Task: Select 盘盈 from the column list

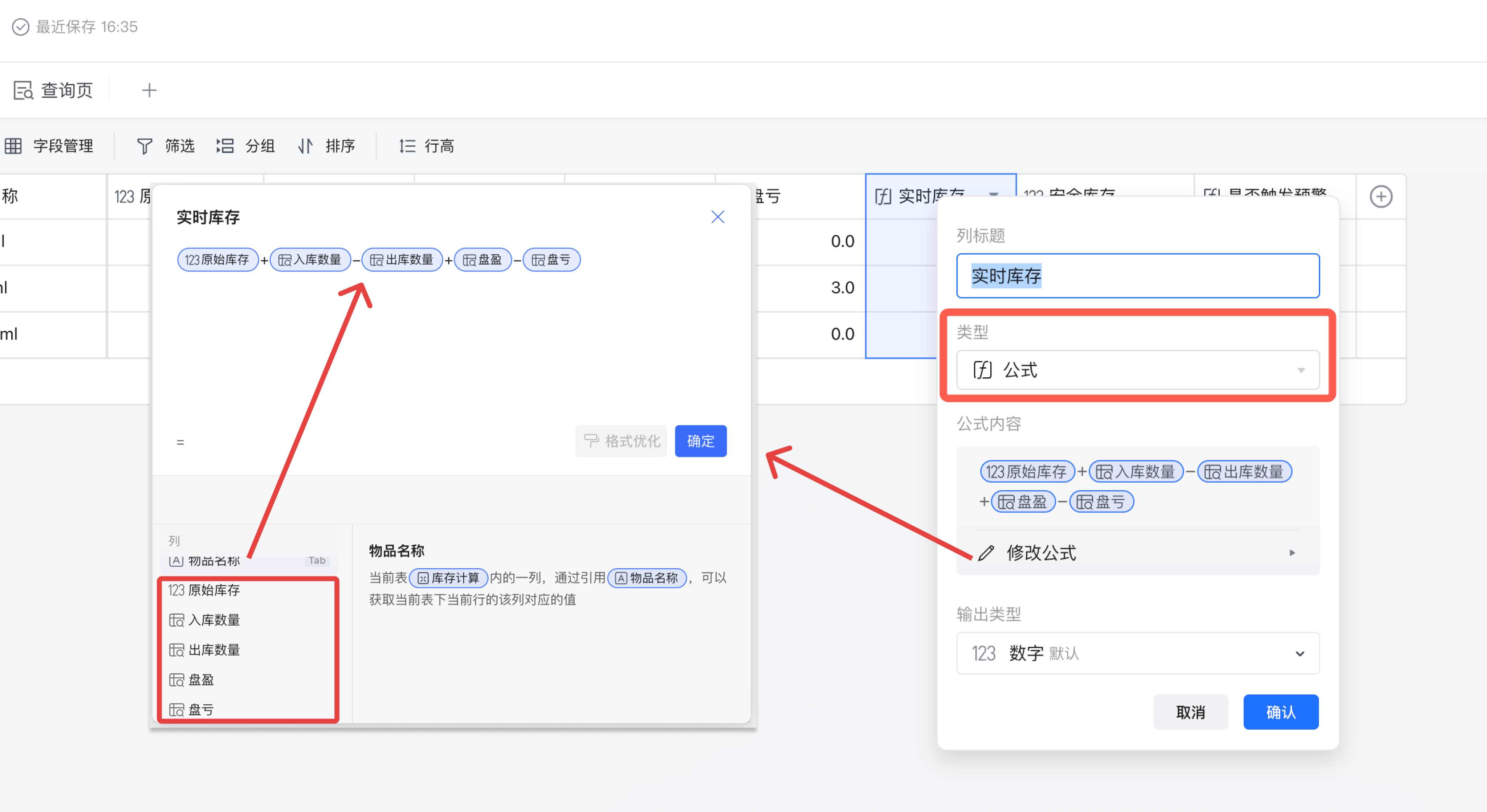Action: coord(201,680)
